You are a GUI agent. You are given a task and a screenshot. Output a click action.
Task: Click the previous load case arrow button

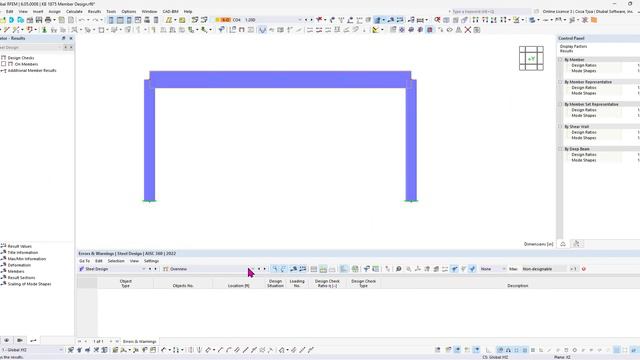(307, 20)
